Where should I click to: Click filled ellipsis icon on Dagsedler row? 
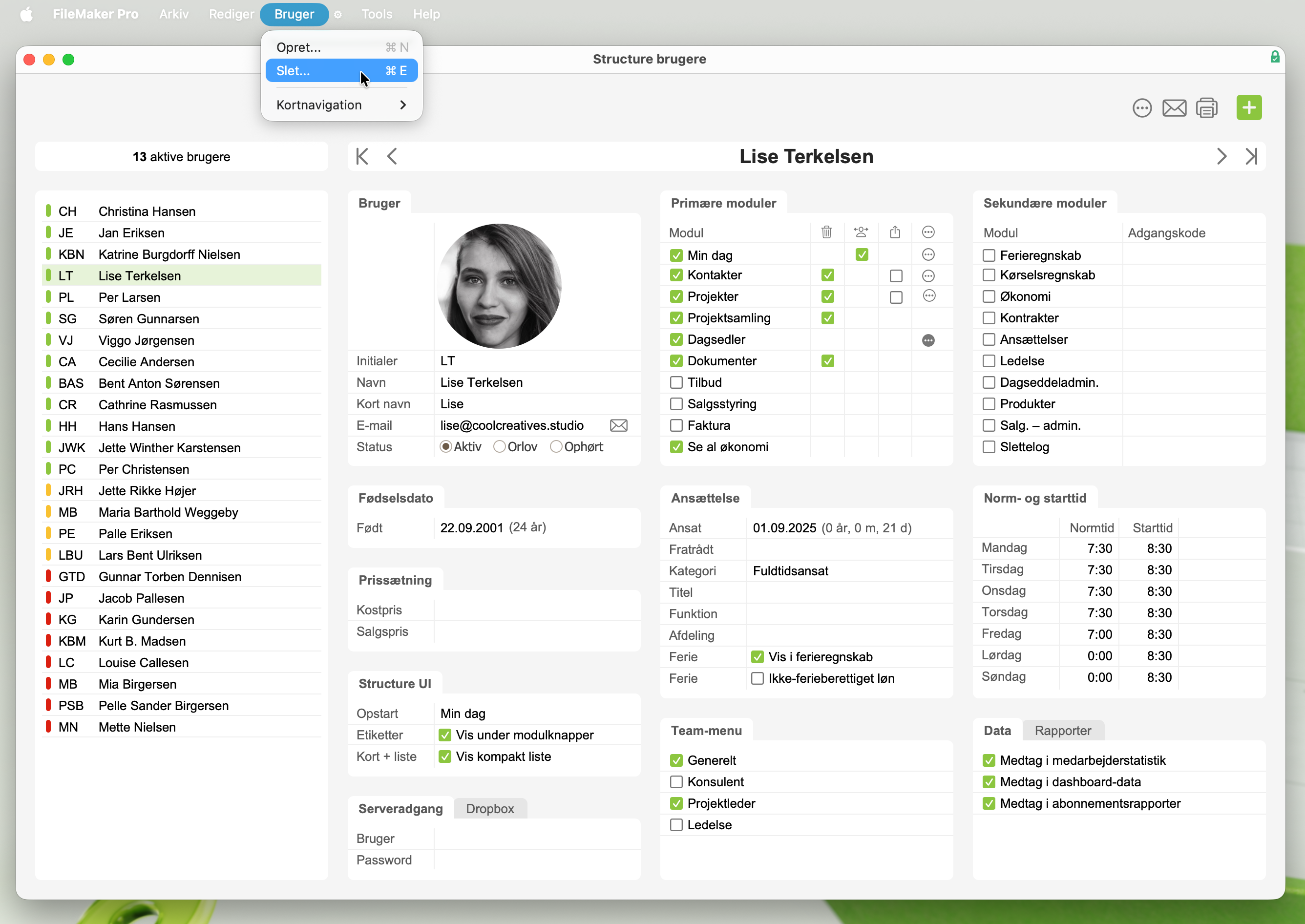[x=928, y=340]
